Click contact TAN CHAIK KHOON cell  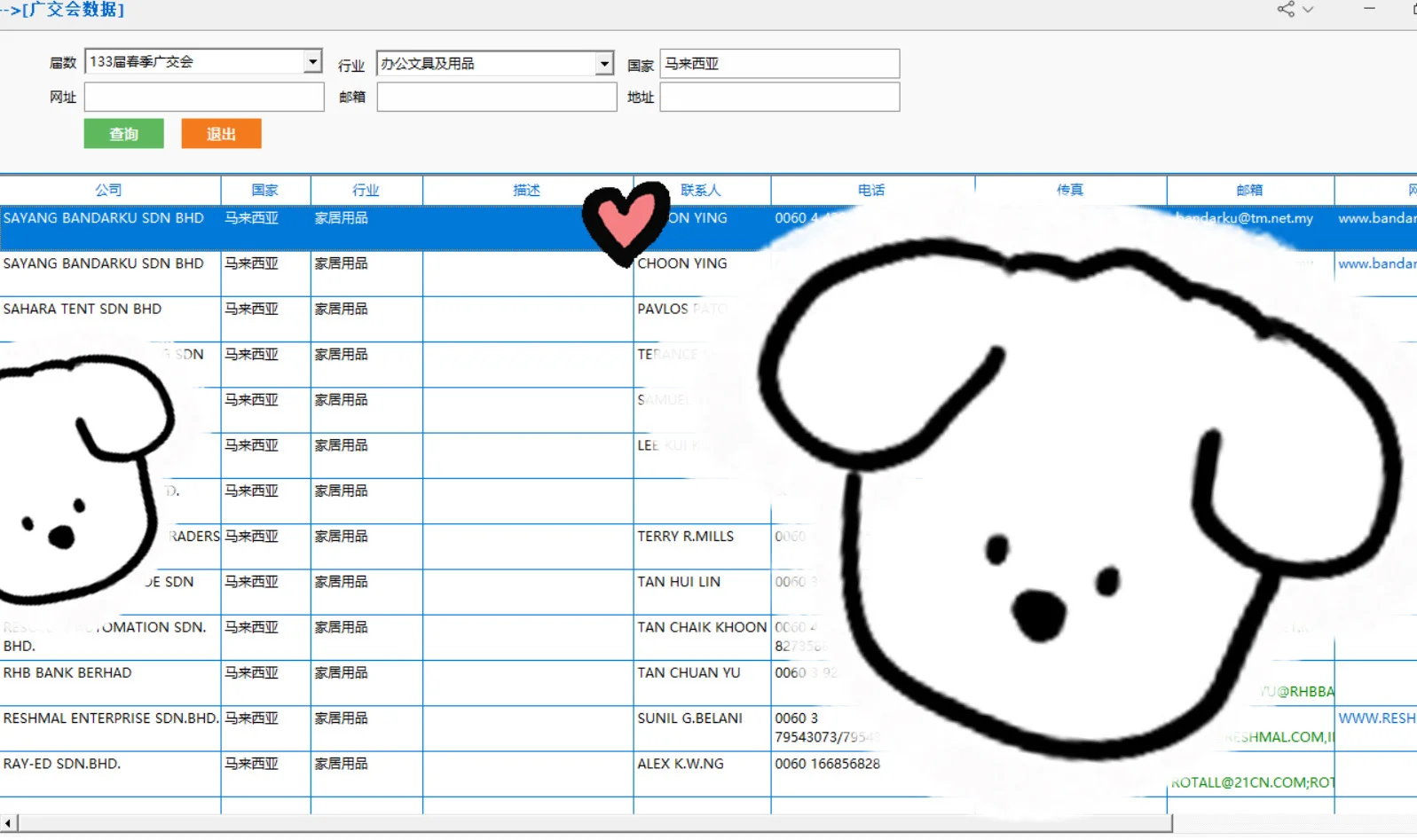(x=702, y=637)
